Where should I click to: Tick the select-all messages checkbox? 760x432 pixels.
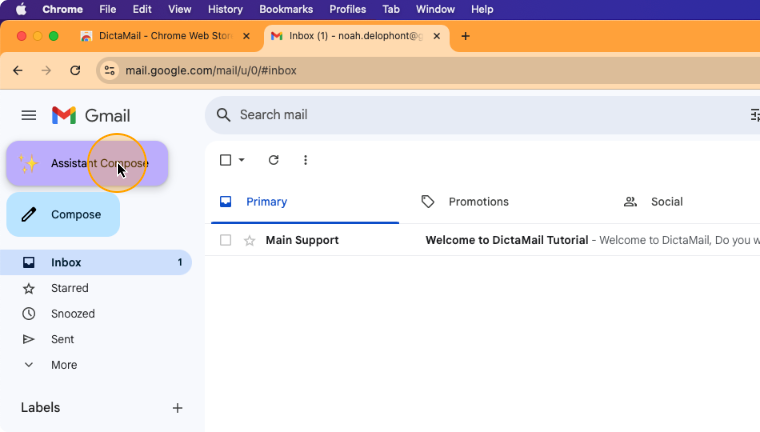225,160
